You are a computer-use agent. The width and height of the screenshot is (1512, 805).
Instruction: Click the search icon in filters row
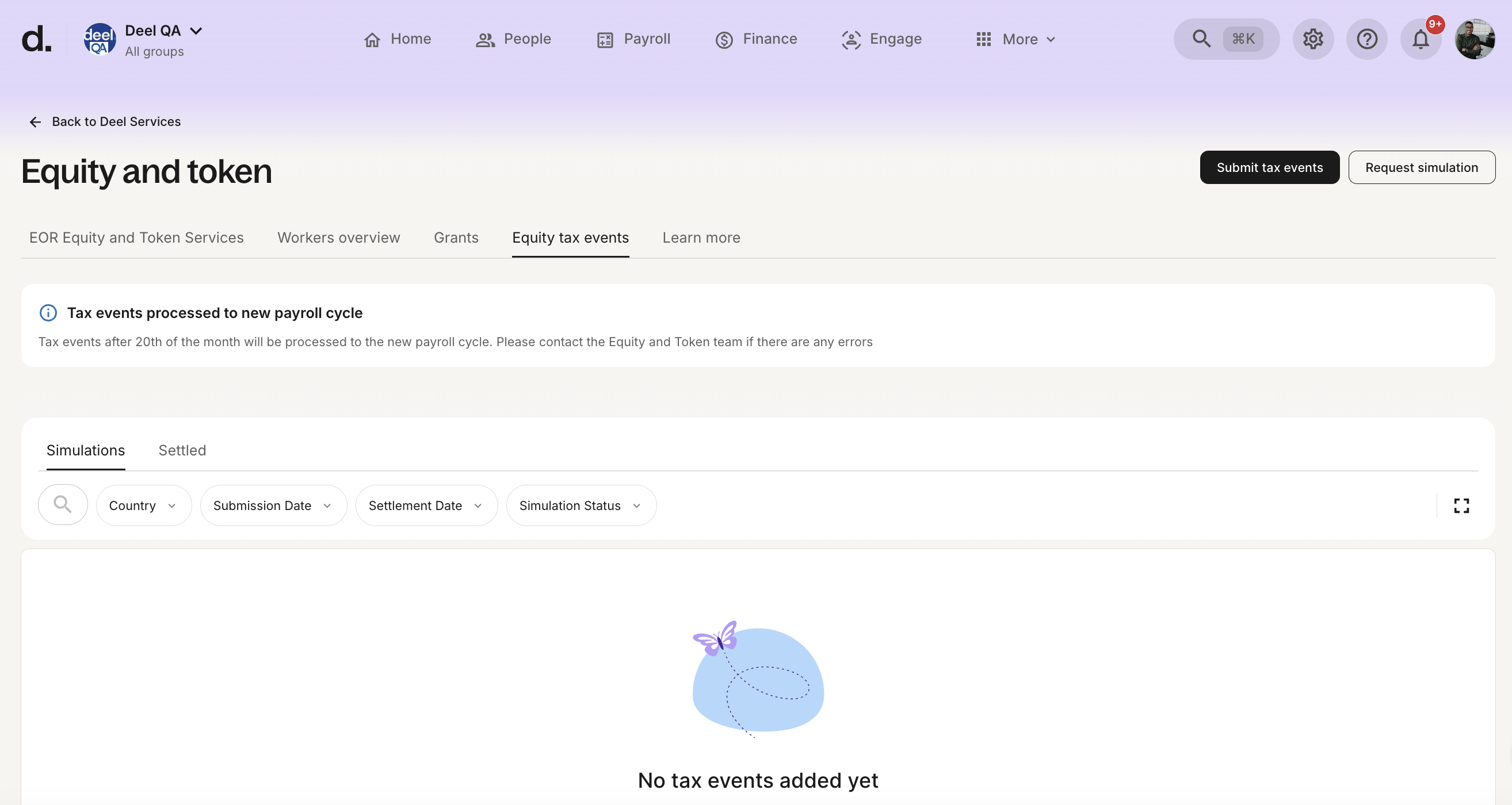coord(62,504)
